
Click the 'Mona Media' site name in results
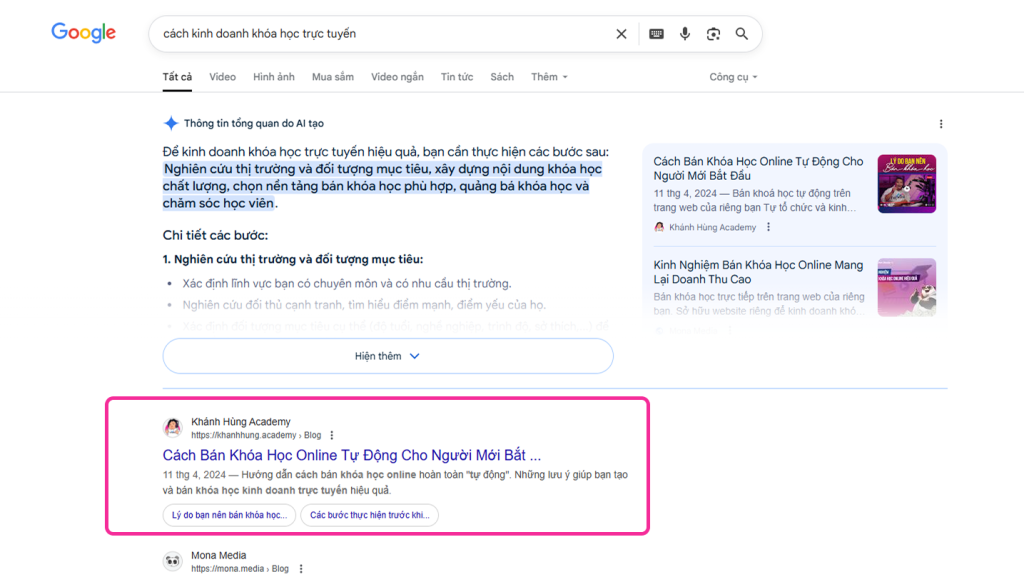coord(219,555)
